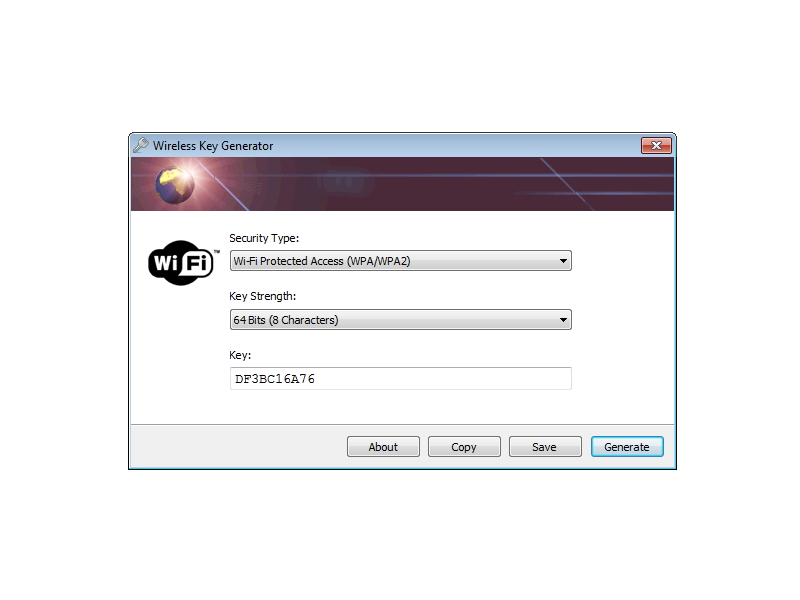800x600 pixels.
Task: Click the generated key DF3BC16A76 text
Action: point(275,379)
